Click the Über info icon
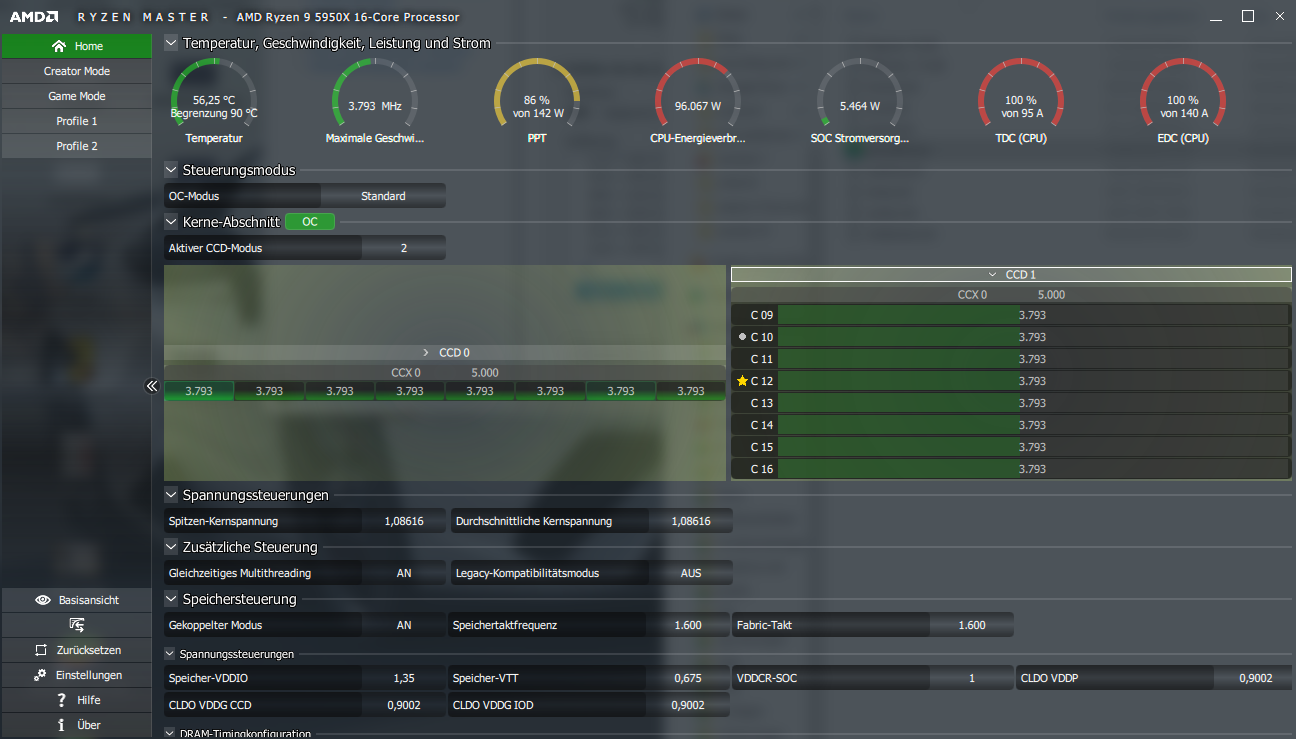Screen dimensions: 1296x739 point(62,725)
